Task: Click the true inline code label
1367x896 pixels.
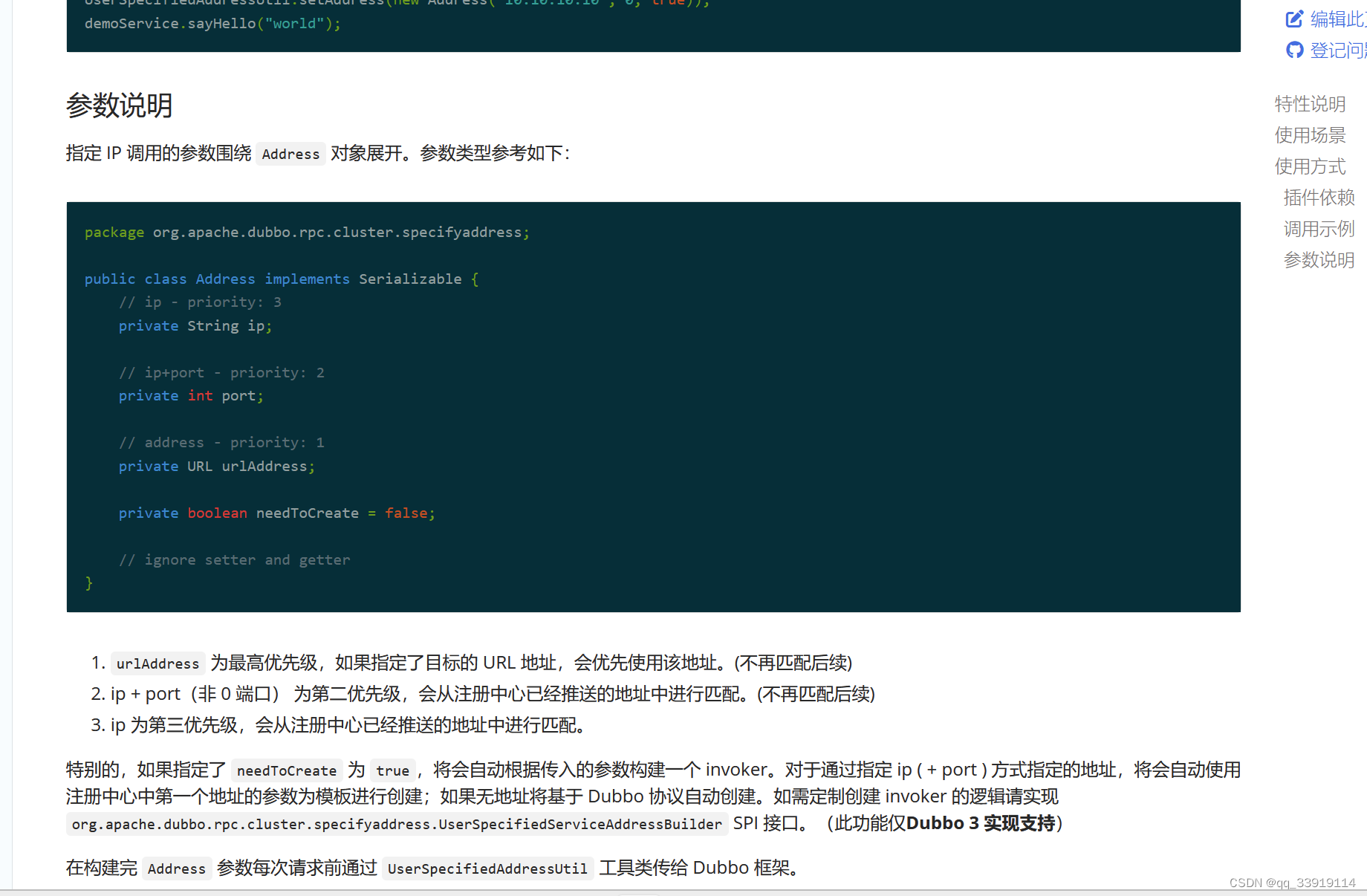Action: (x=392, y=770)
